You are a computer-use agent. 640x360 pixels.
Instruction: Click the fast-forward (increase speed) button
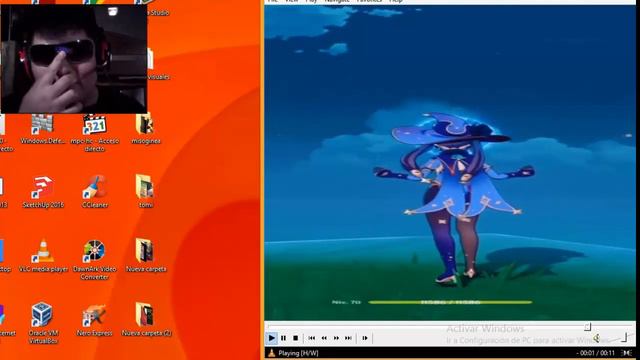pyautogui.click(x=336, y=338)
